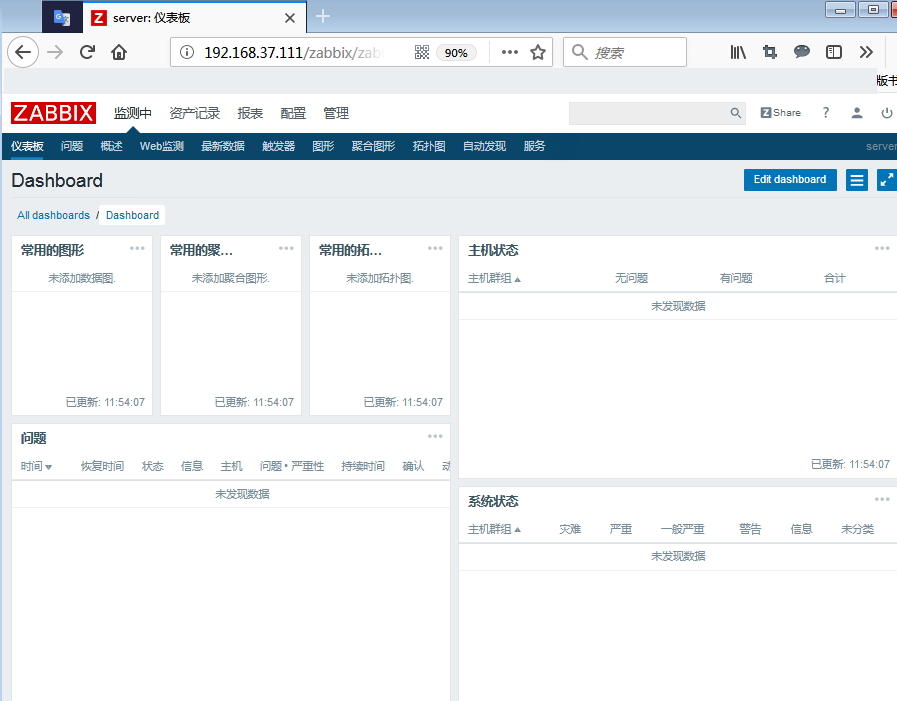Click the Edit dashboard button
This screenshot has height=701, width=897.
[790, 180]
